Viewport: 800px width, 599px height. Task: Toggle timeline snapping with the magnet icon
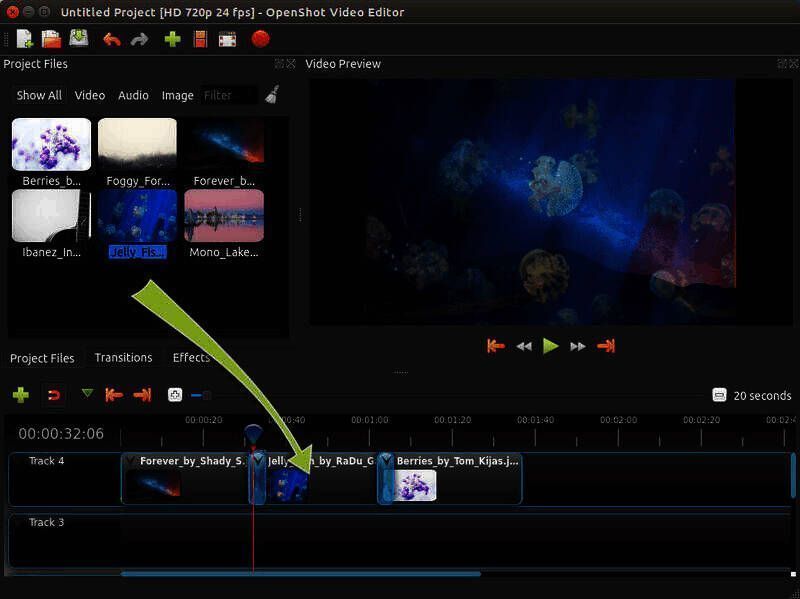click(54, 395)
